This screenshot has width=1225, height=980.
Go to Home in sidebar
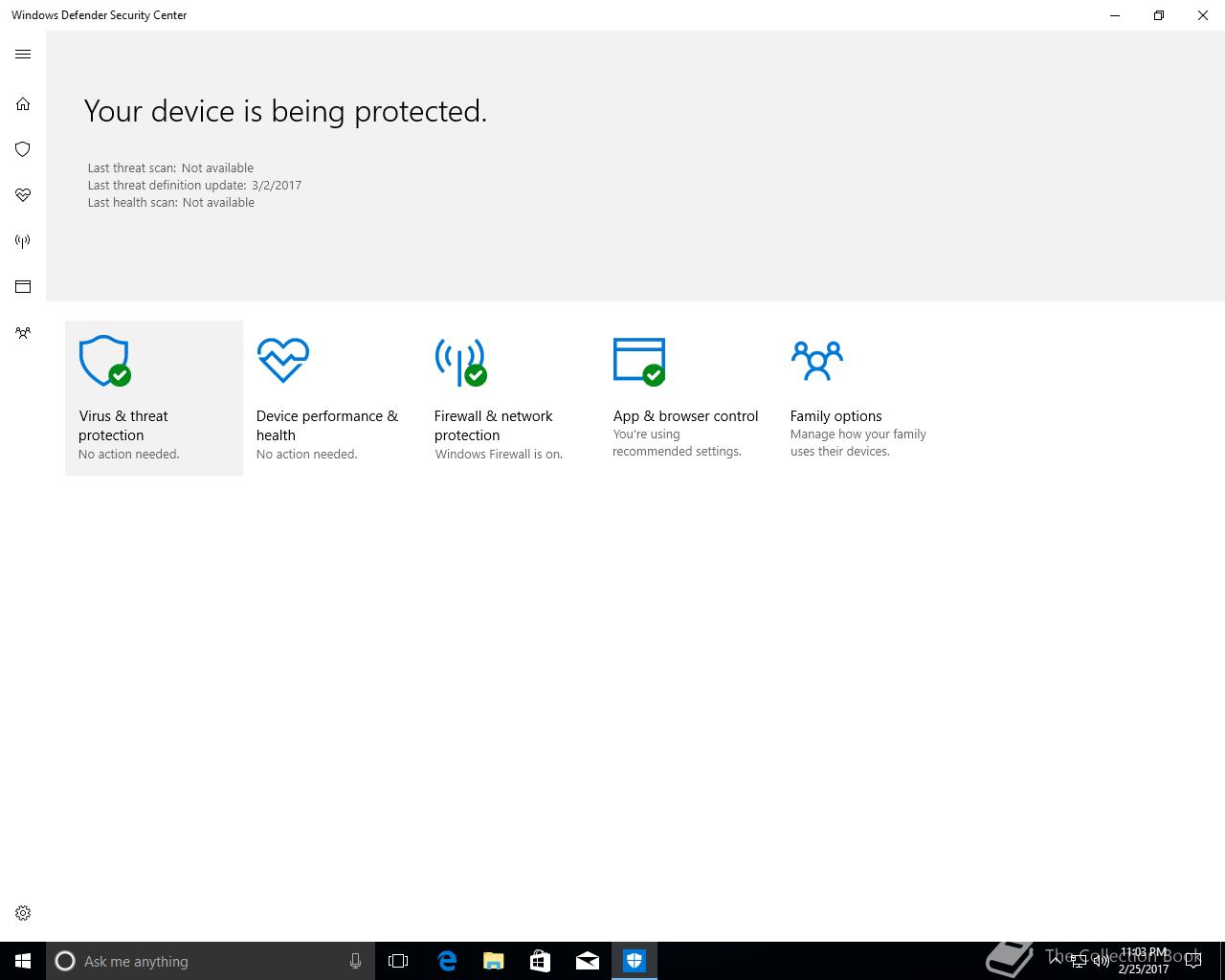pos(23,103)
